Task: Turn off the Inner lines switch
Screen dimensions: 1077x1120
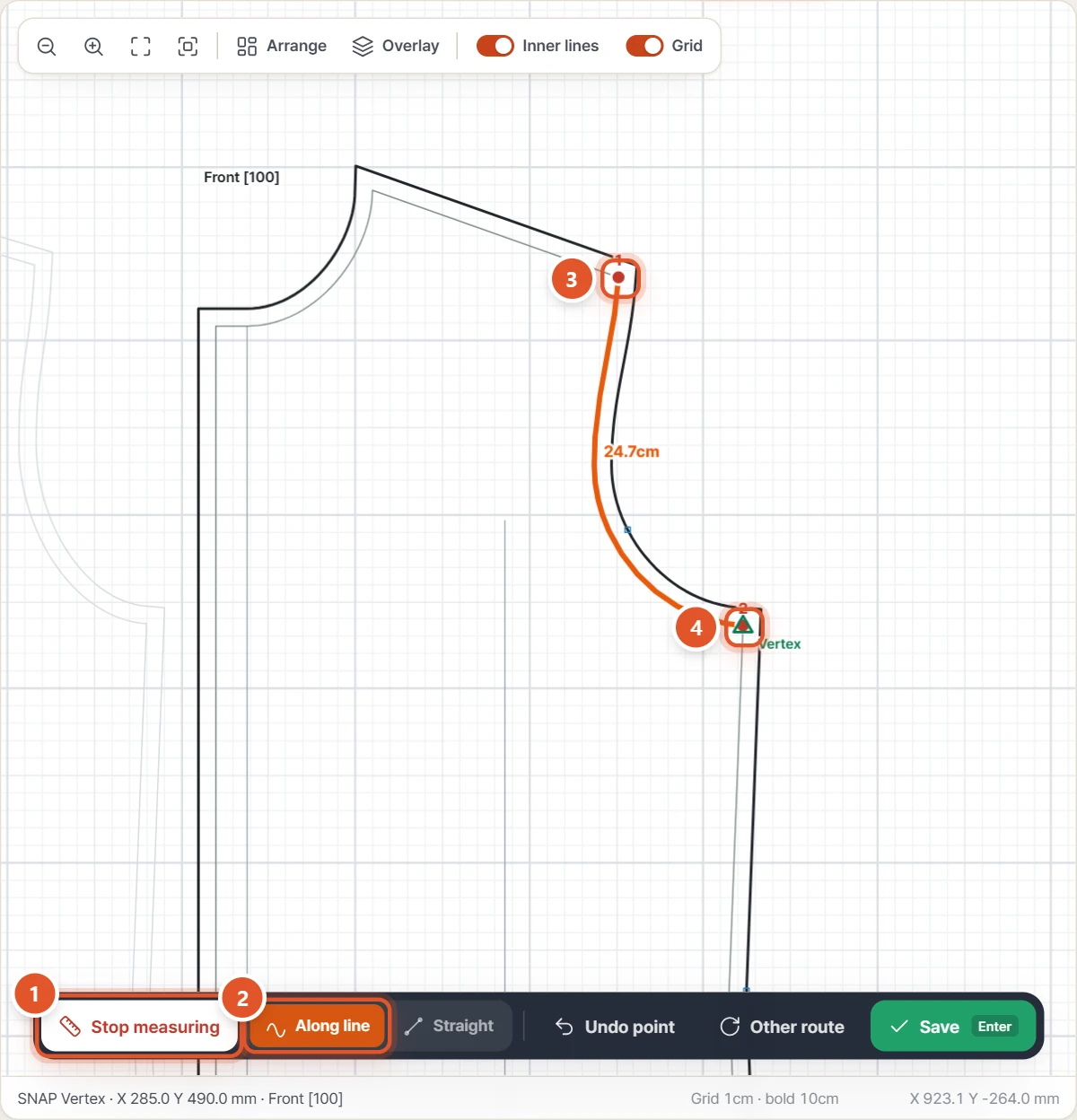Action: pyautogui.click(x=495, y=46)
